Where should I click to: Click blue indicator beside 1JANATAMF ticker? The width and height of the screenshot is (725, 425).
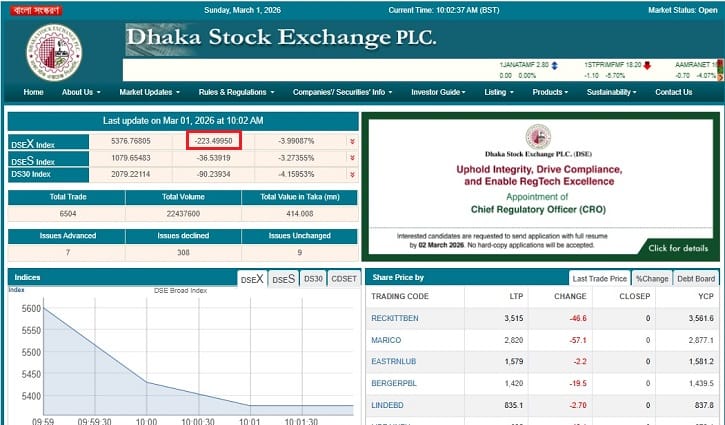(x=555, y=65)
